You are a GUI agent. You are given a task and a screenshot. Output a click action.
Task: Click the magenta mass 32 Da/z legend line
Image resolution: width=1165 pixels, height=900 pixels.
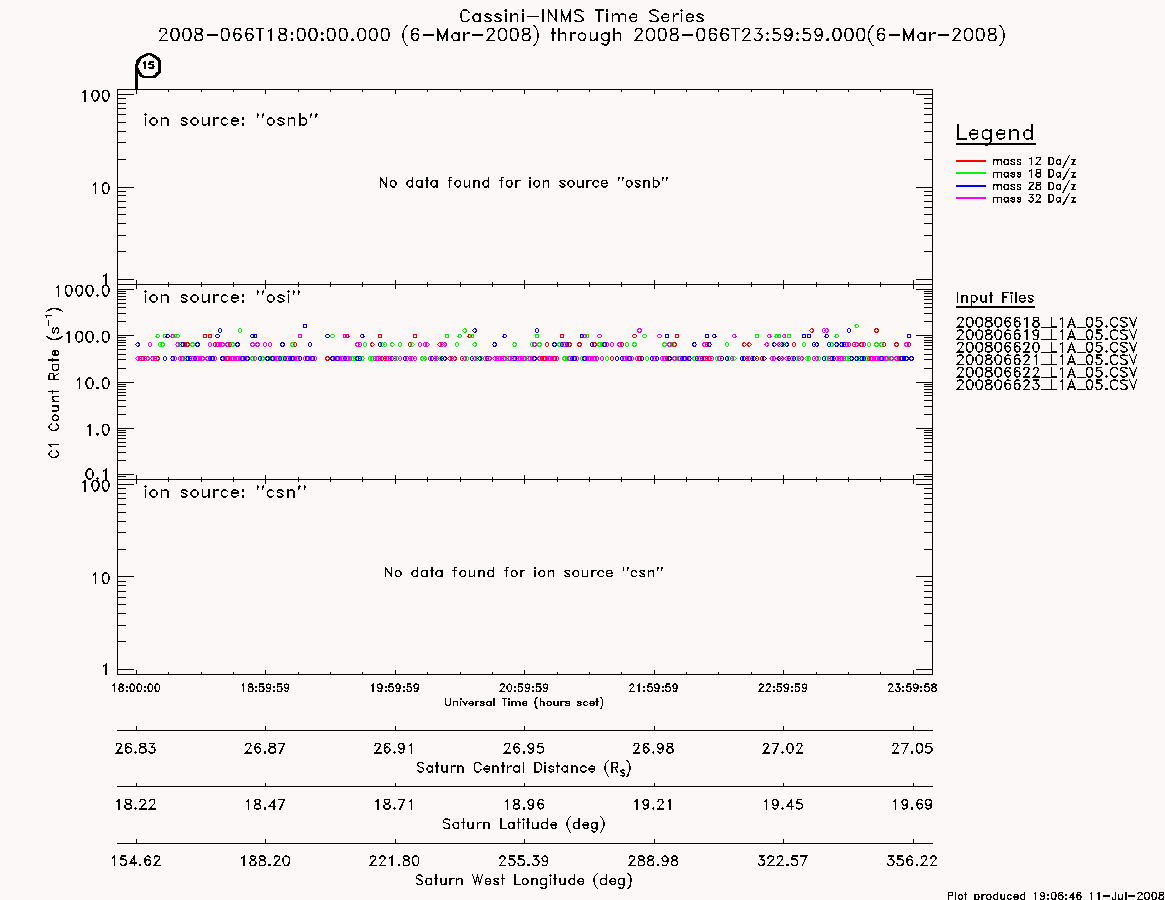tap(970, 198)
